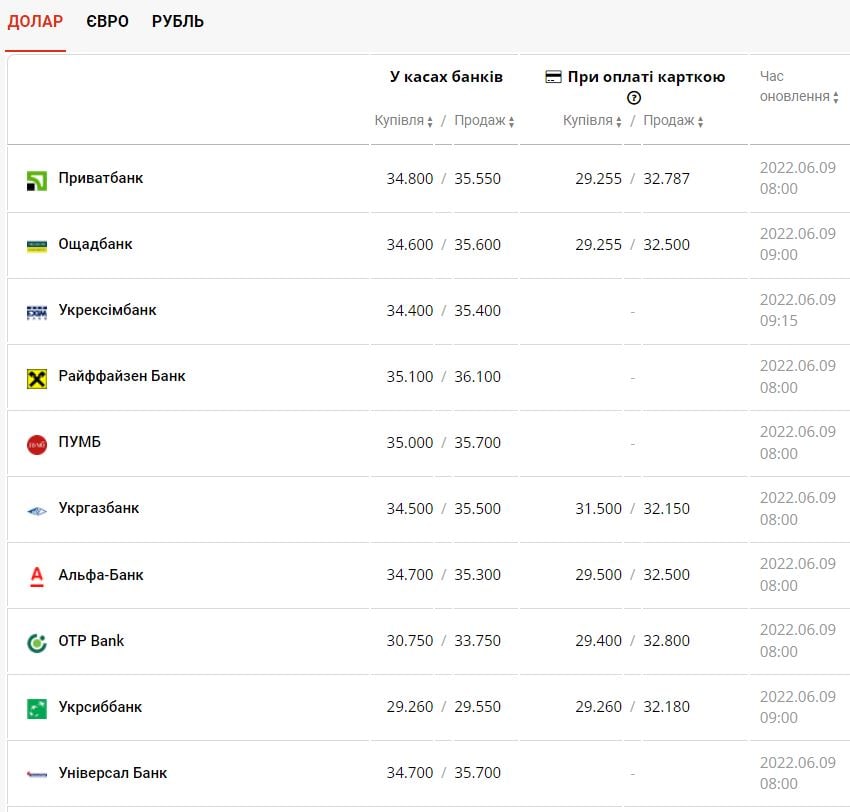Sort by card payment Продаж column
Image resolution: width=850 pixels, height=812 pixels.
[673, 121]
